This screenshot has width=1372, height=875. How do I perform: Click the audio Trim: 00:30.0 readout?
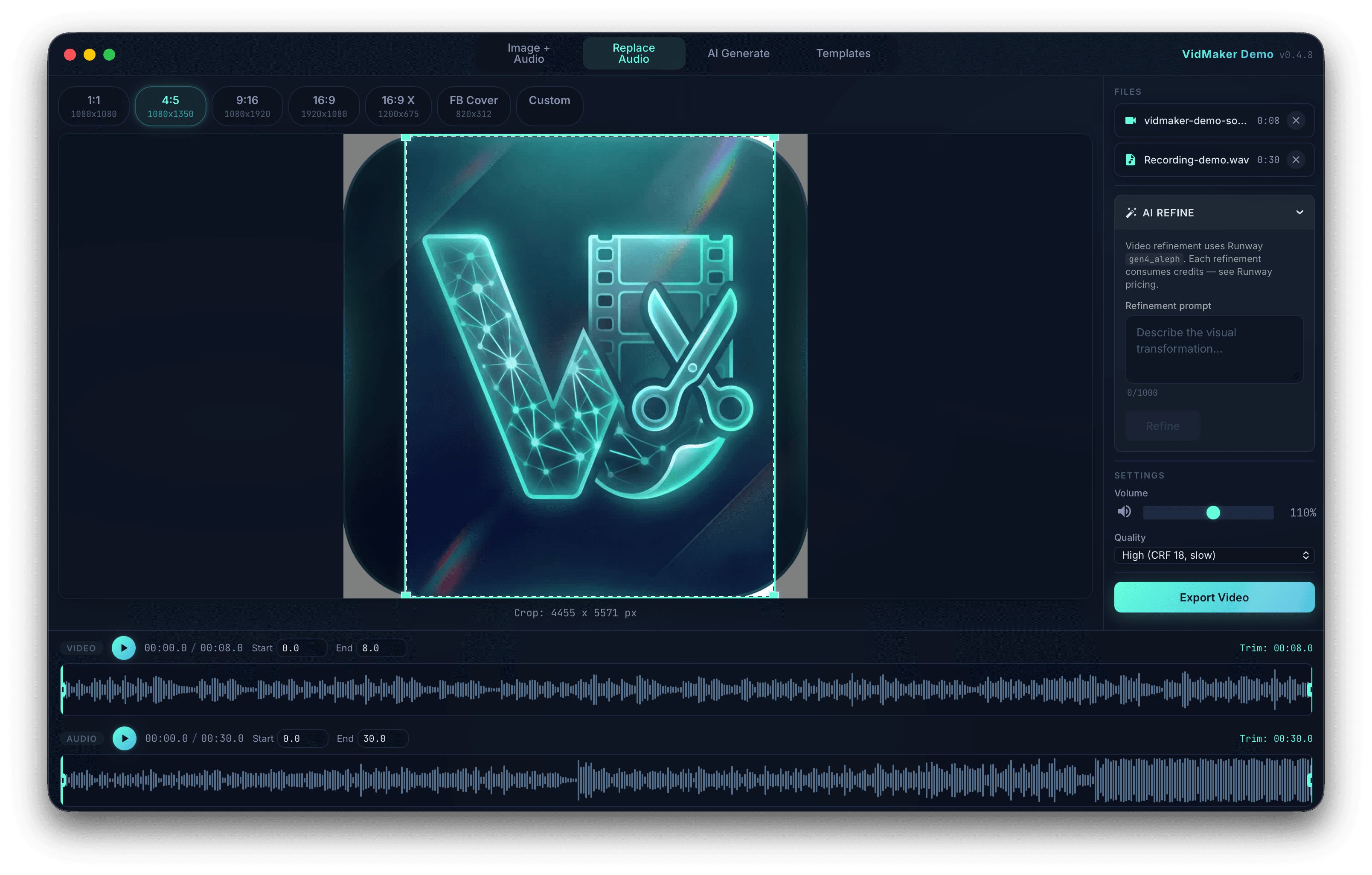(1276, 738)
